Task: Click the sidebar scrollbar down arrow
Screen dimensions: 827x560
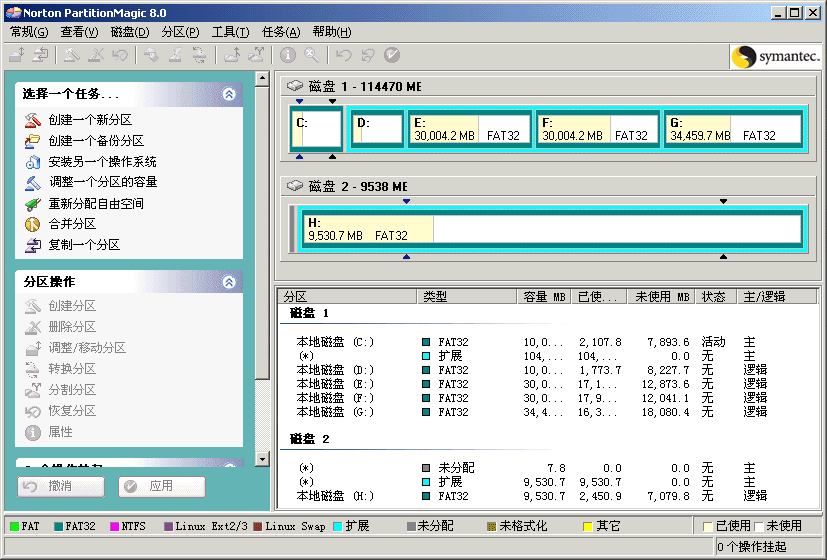Action: click(262, 459)
